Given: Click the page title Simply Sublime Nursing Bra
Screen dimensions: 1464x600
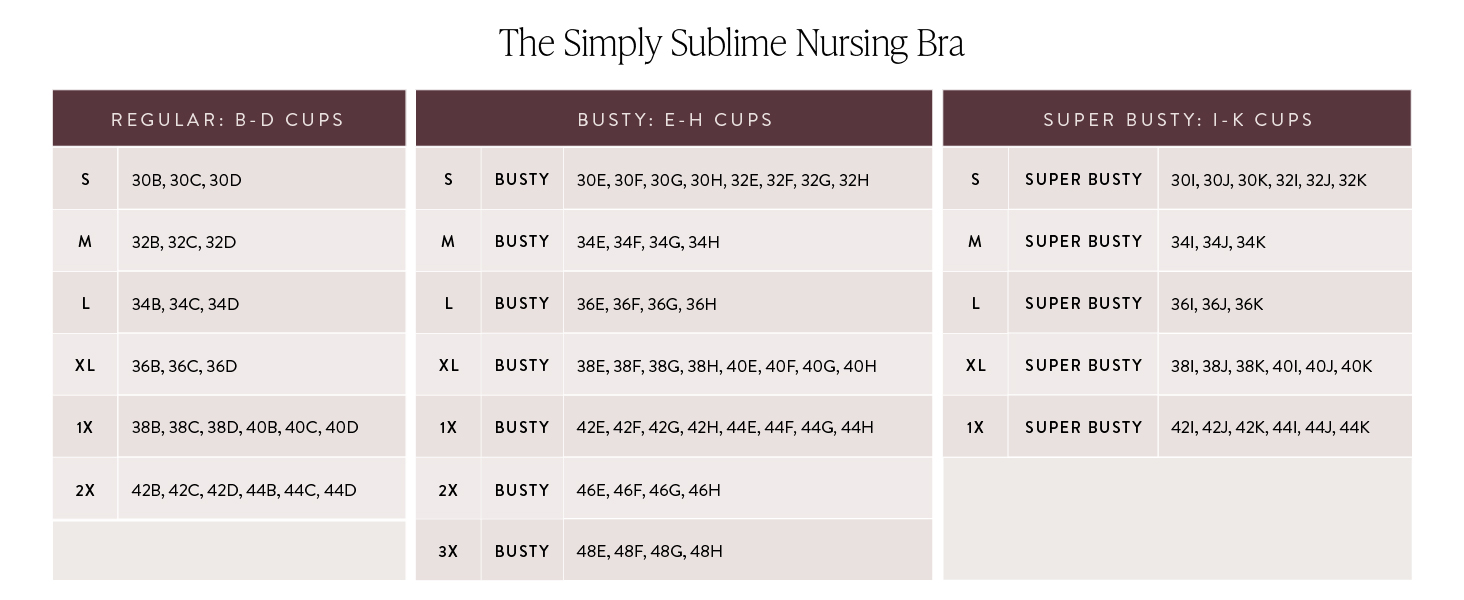Looking at the screenshot, I should pyautogui.click(x=731, y=44).
